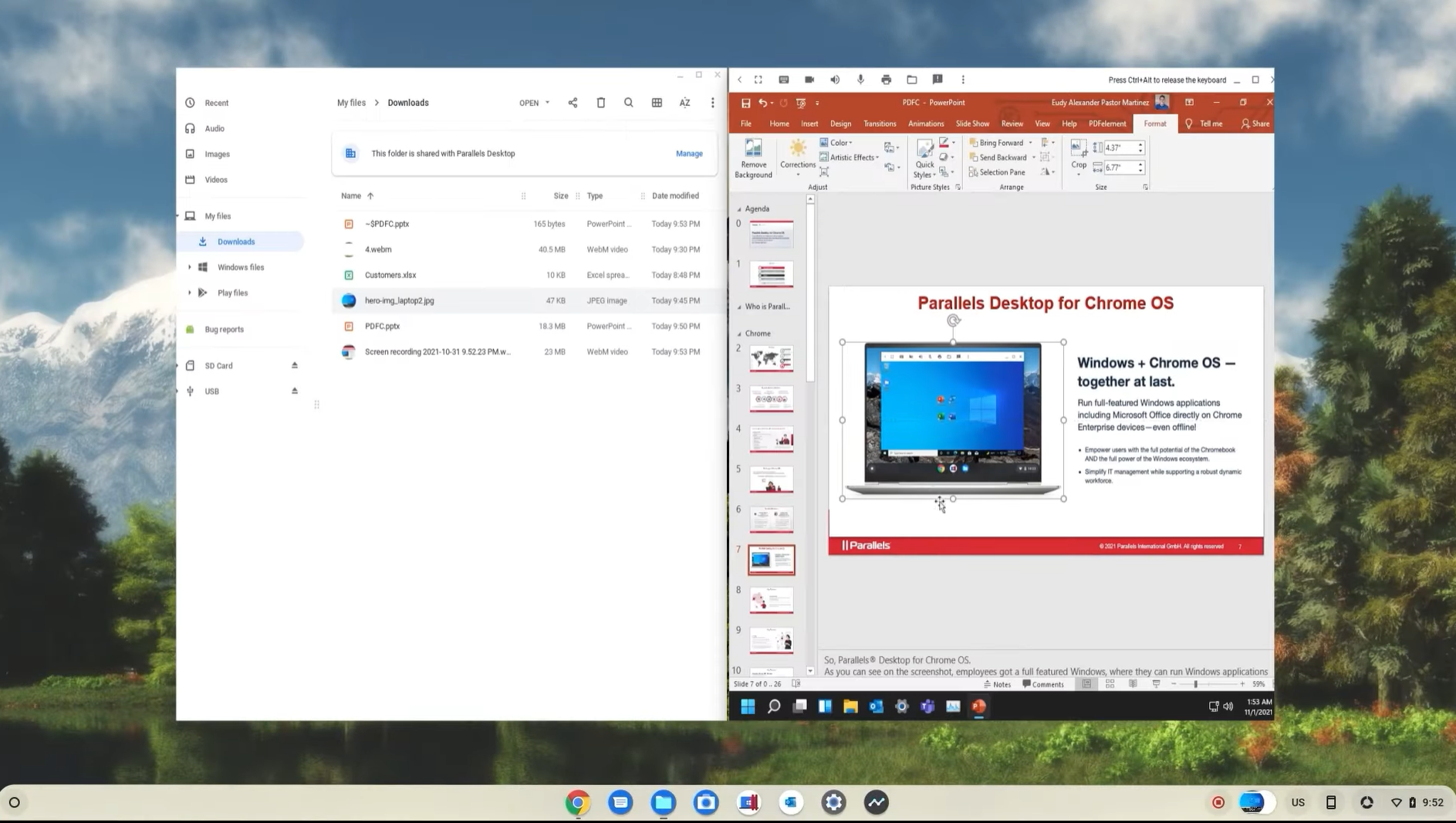1456x823 pixels.
Task: Click Remove Background in PowerPoint ribbon
Action: click(x=753, y=159)
